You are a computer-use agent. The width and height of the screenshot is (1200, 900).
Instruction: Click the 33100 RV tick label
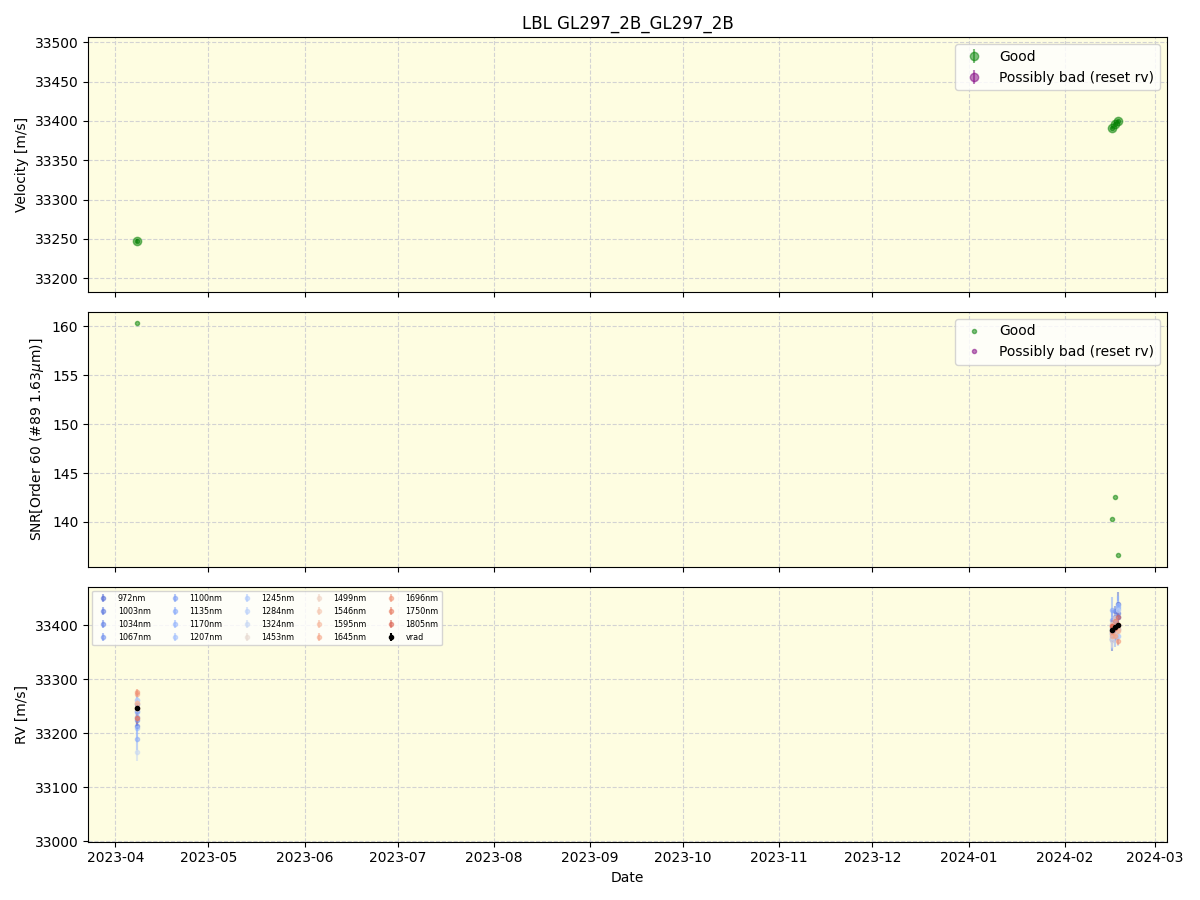coord(58,788)
